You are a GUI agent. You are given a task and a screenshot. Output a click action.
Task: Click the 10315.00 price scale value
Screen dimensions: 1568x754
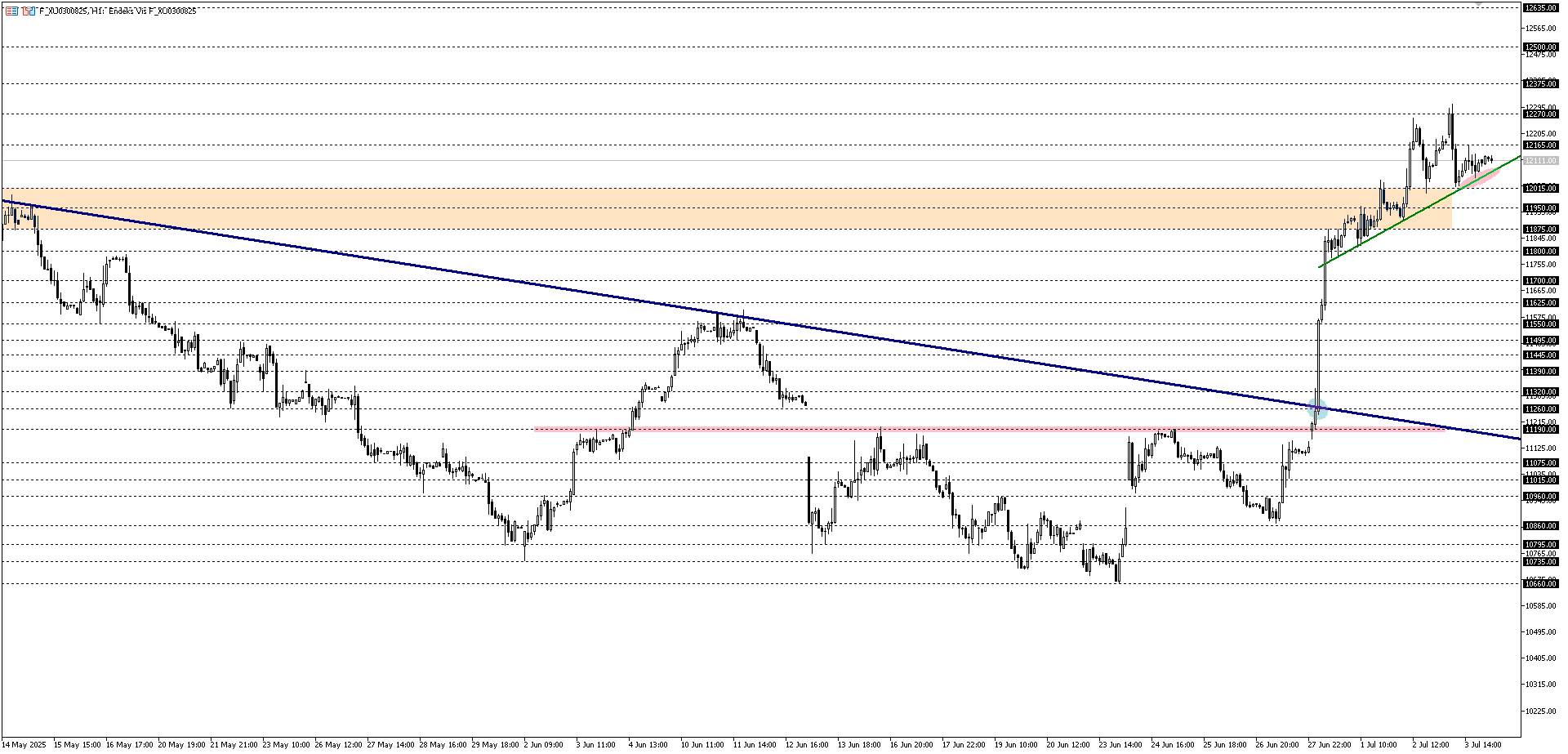pyautogui.click(x=1540, y=685)
